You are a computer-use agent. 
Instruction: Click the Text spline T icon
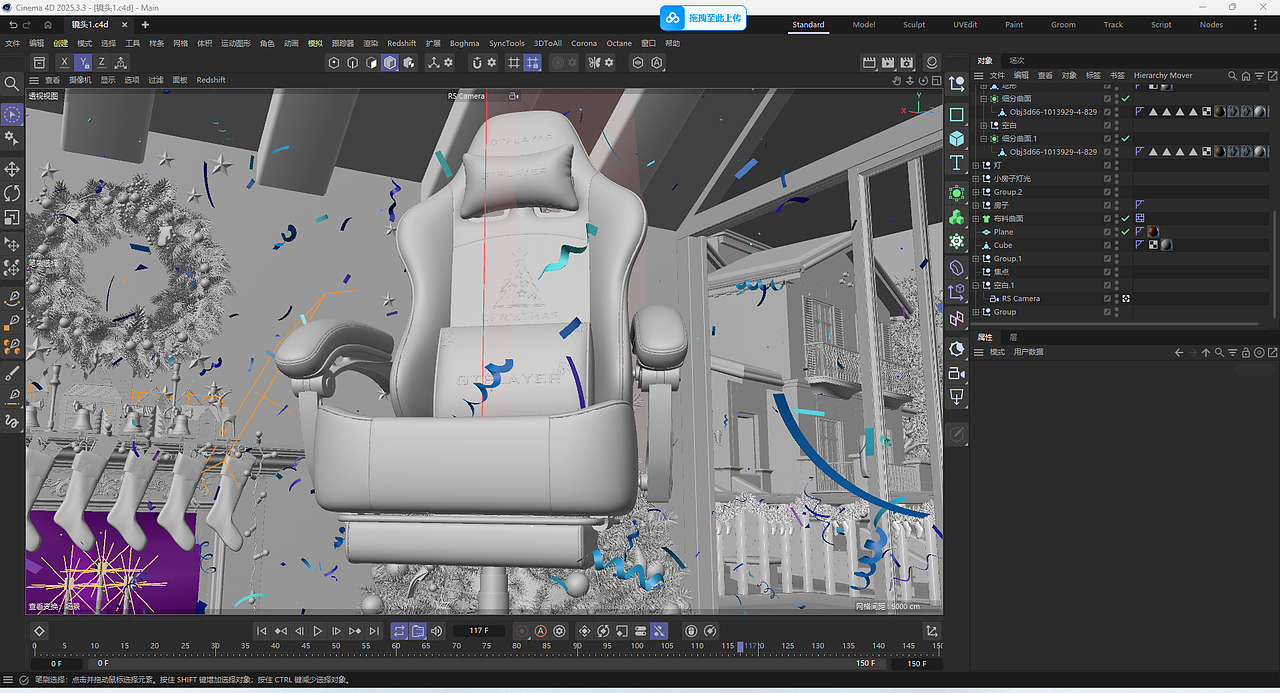click(x=957, y=162)
